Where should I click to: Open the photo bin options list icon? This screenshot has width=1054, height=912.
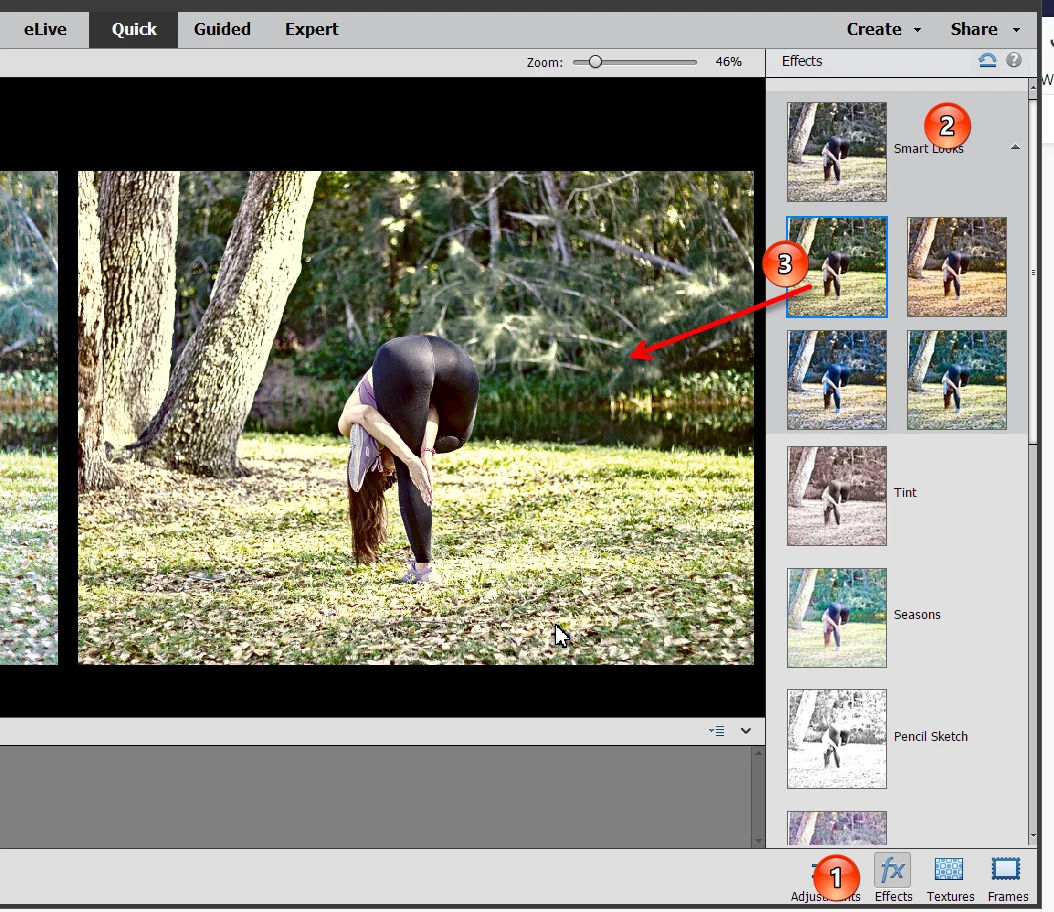(x=717, y=731)
